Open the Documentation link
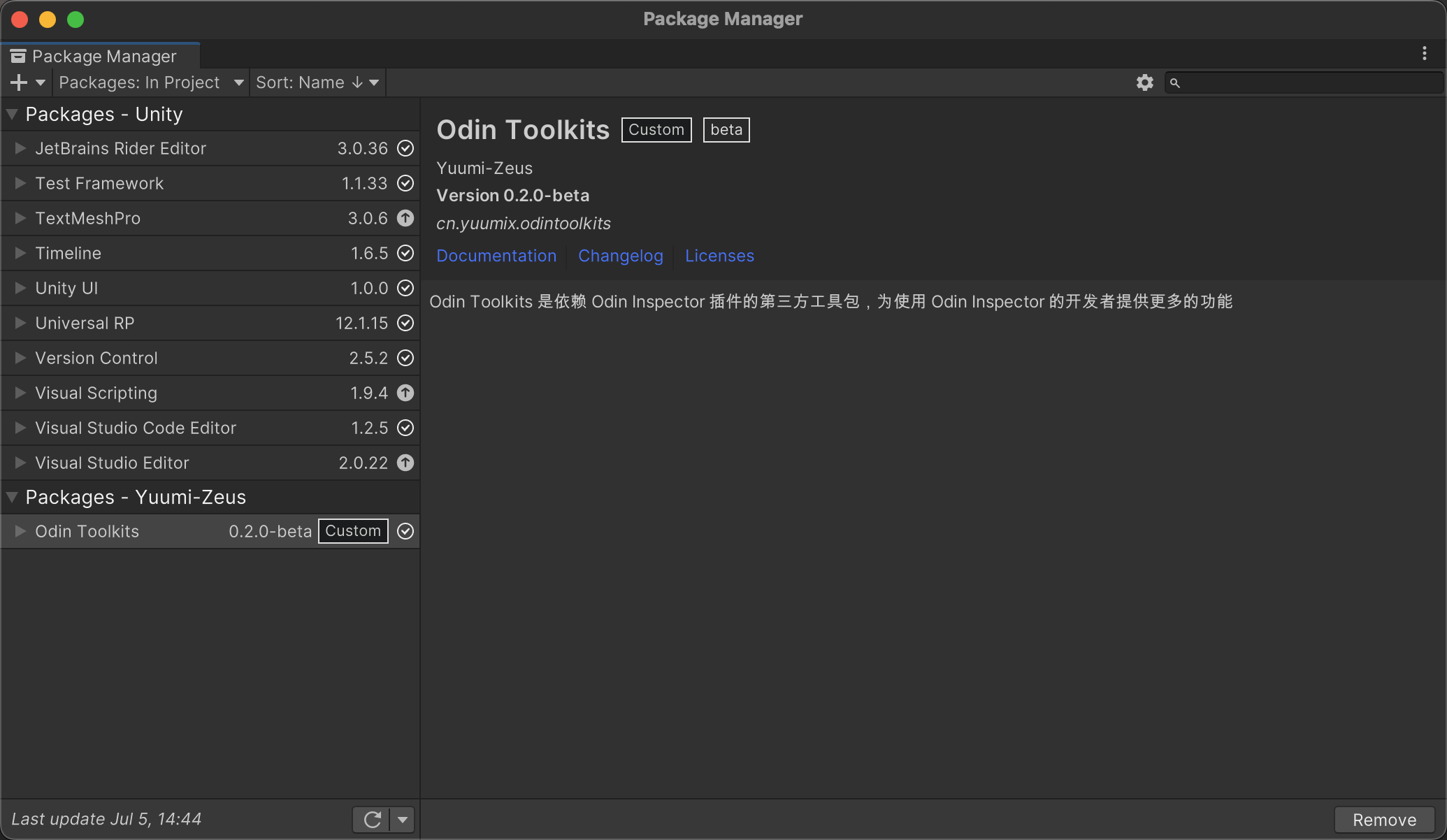 [x=496, y=256]
